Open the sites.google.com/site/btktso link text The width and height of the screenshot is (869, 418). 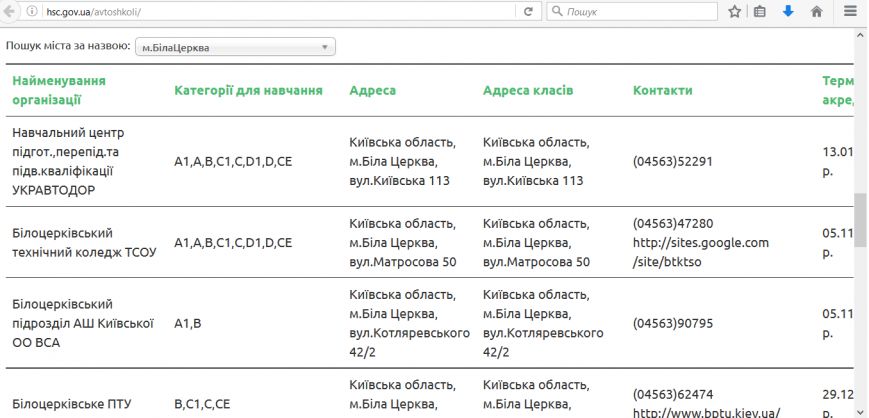pos(701,252)
